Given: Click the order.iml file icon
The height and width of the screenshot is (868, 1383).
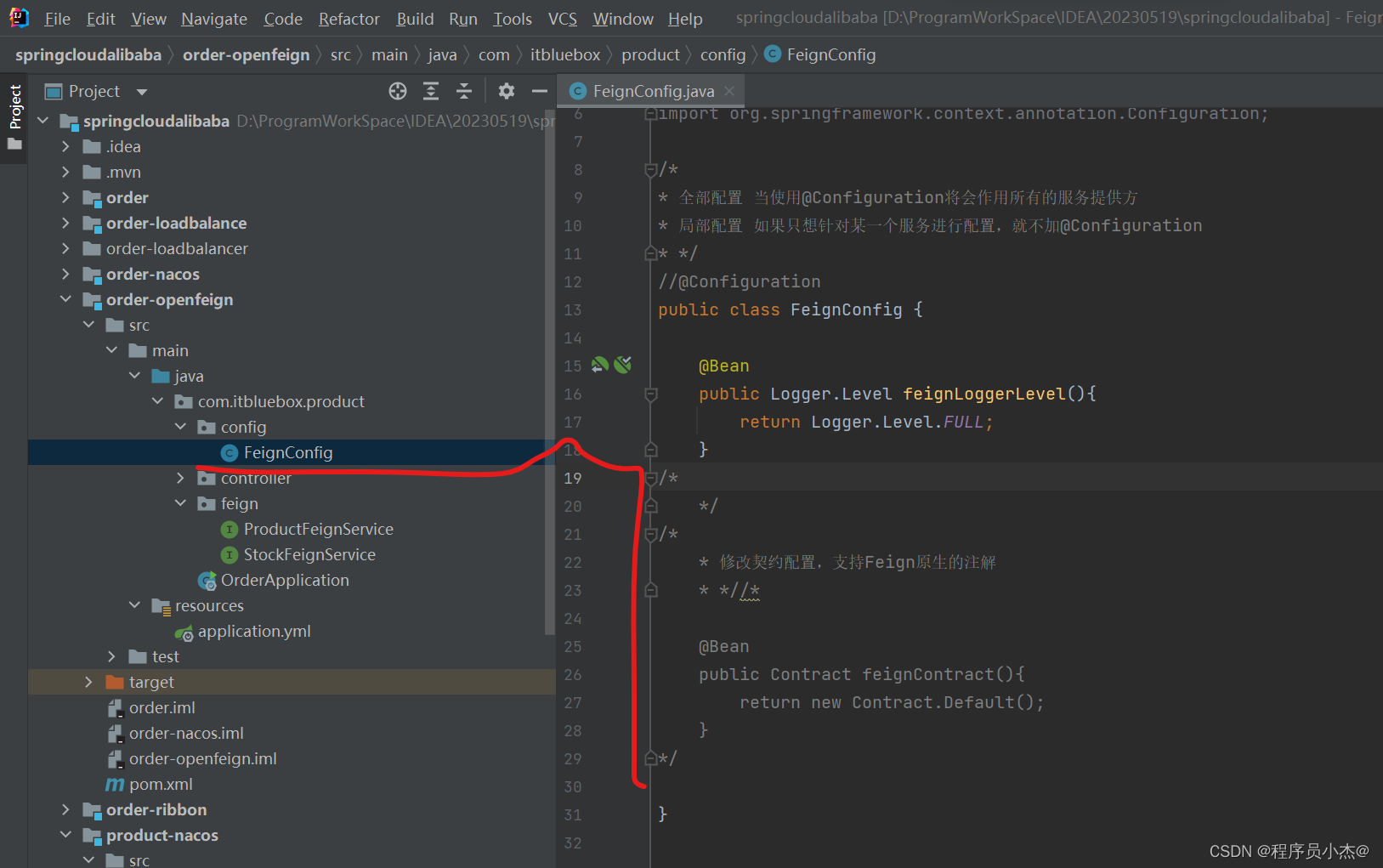Looking at the screenshot, I should click(x=115, y=708).
